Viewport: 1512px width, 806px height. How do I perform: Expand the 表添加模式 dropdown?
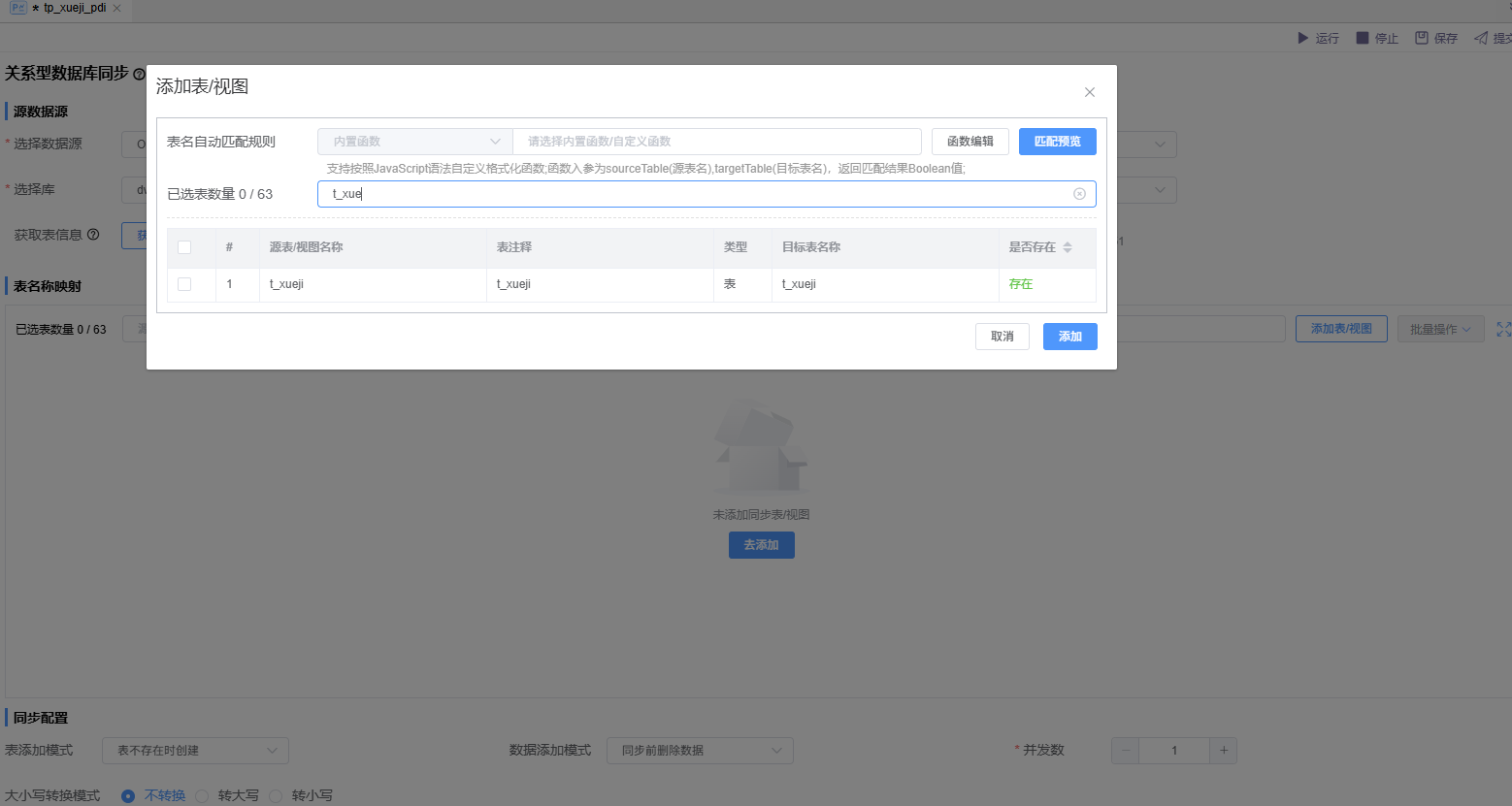pos(195,751)
